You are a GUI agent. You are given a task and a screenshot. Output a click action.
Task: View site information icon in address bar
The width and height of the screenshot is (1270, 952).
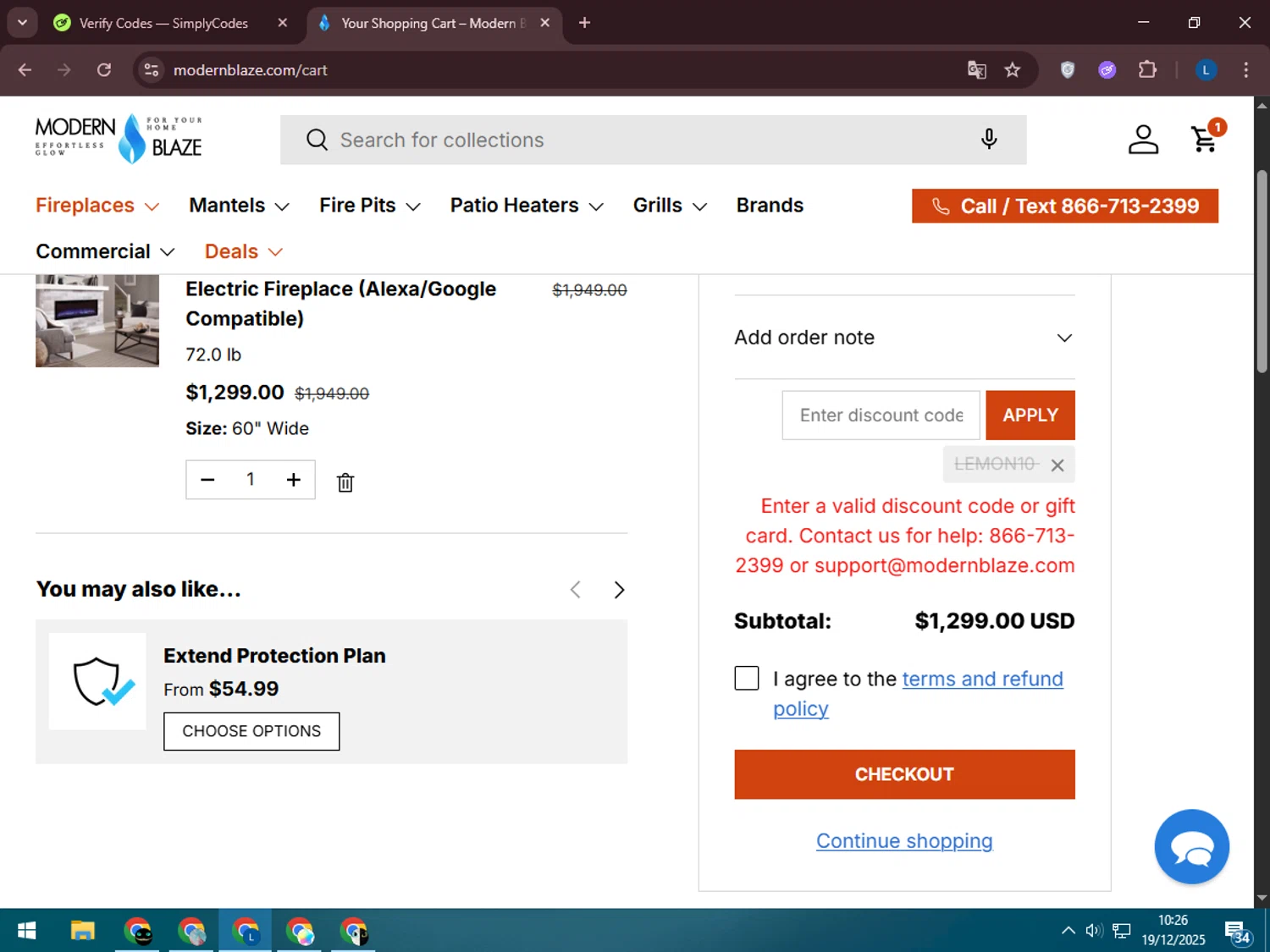click(152, 70)
